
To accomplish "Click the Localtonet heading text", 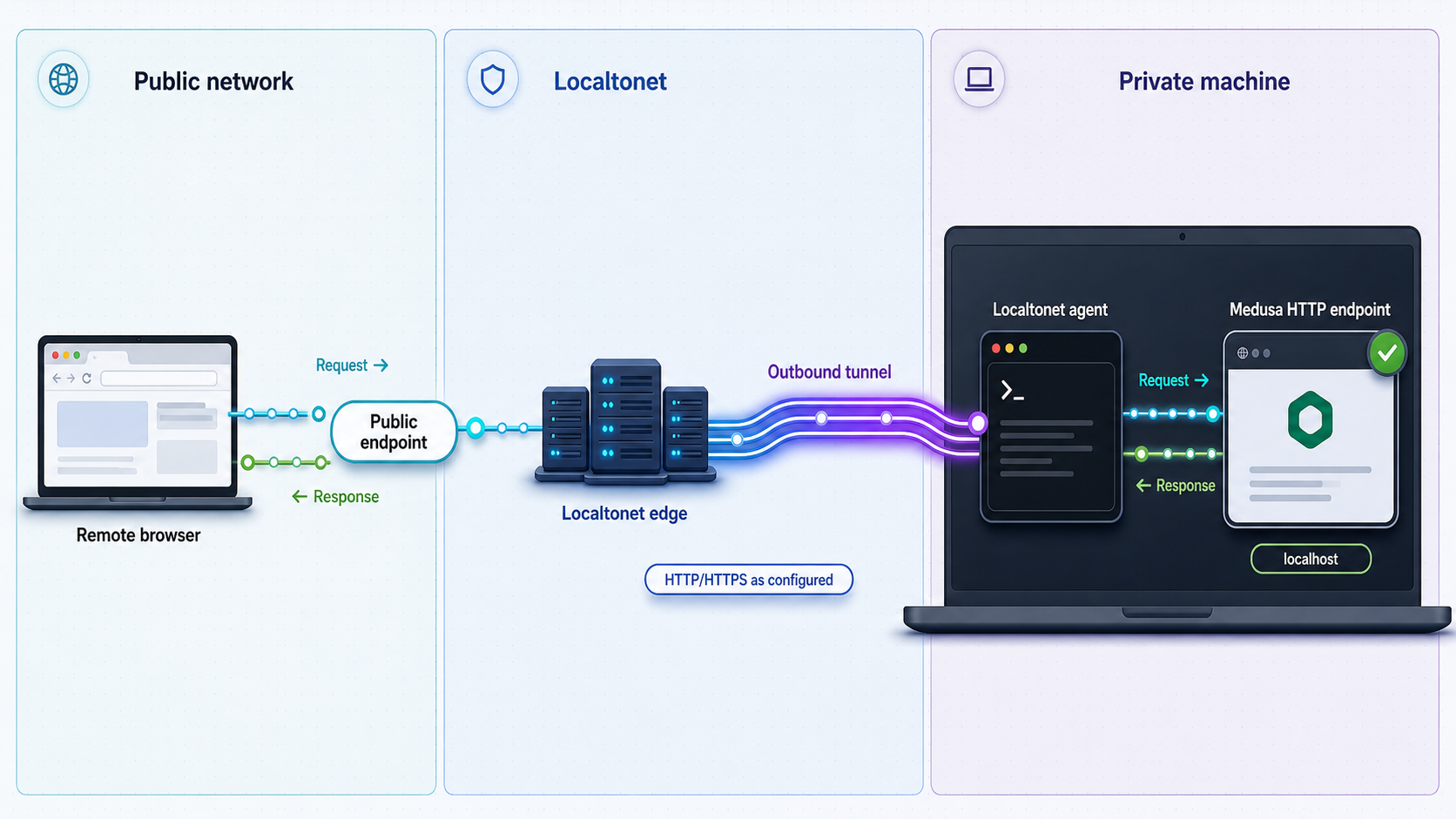I will 610,81.
